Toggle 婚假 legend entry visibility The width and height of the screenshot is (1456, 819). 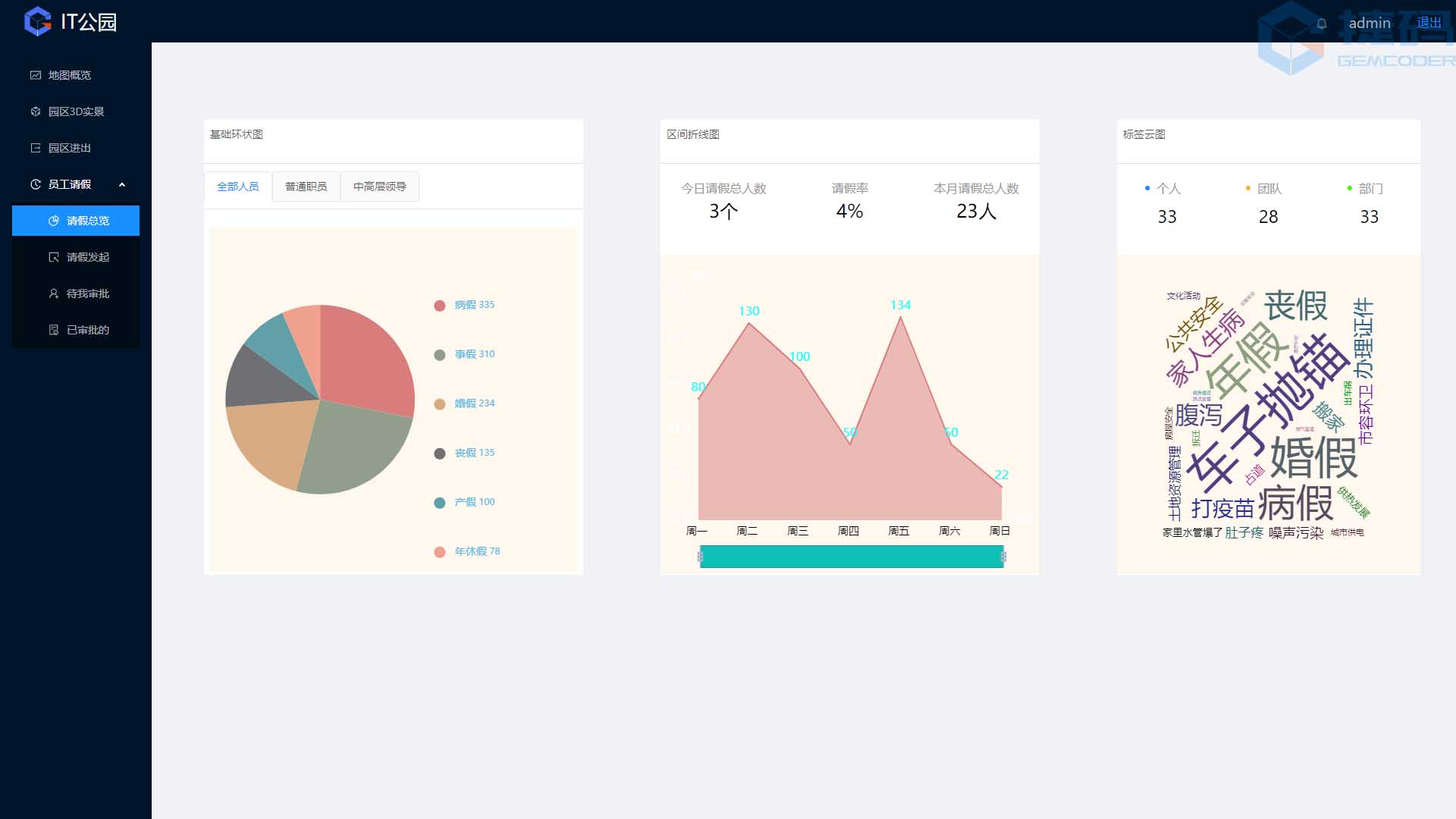(464, 403)
